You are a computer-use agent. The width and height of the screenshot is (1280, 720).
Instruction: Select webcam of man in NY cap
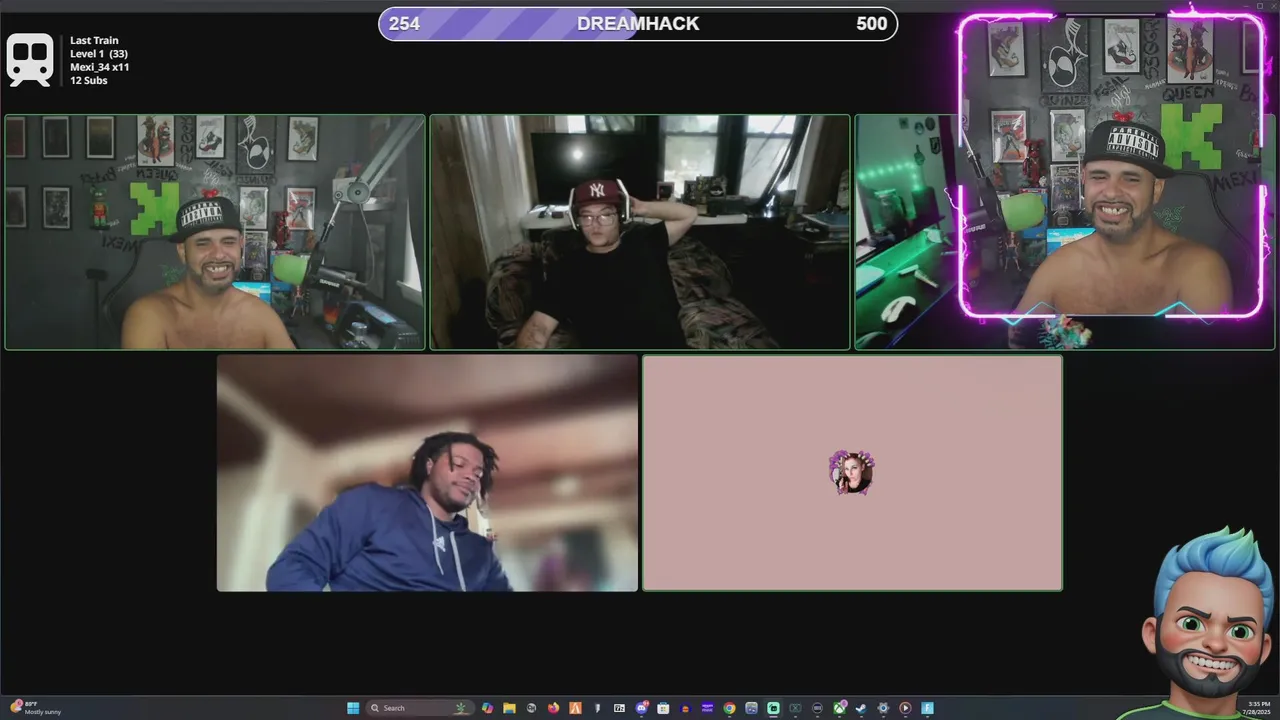pyautogui.click(x=640, y=232)
